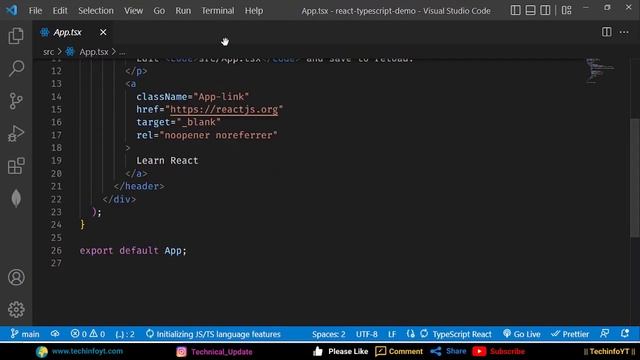Open the Go menu
This screenshot has width=640, height=360.
(x=159, y=11)
